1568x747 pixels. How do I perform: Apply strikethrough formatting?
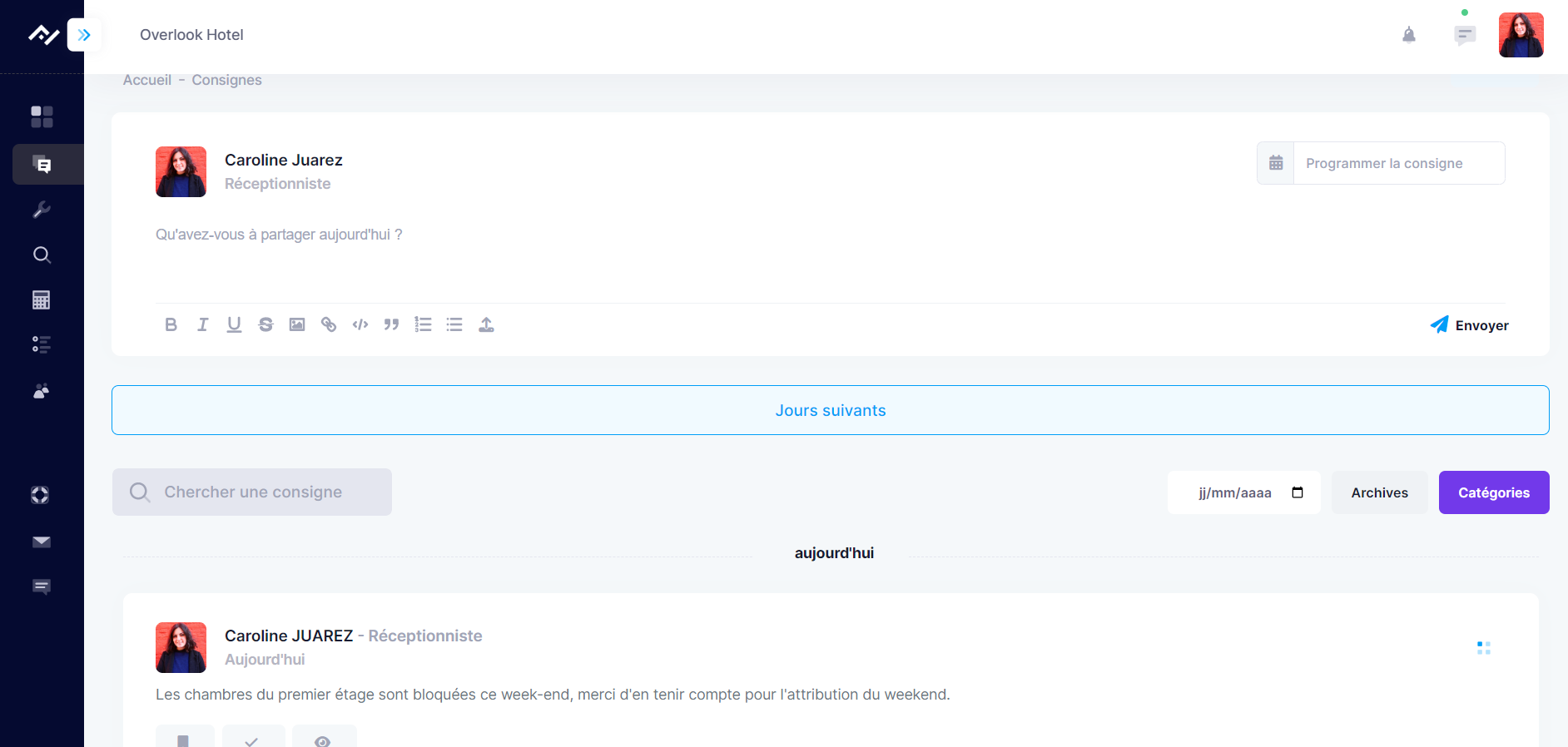[x=265, y=324]
